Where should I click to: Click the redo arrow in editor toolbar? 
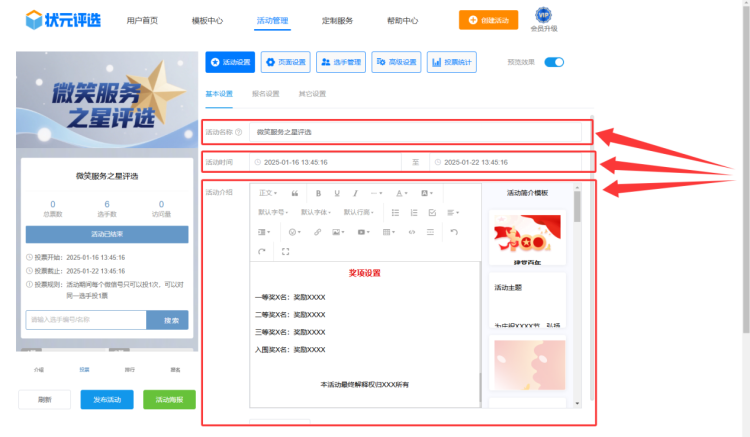(262, 251)
